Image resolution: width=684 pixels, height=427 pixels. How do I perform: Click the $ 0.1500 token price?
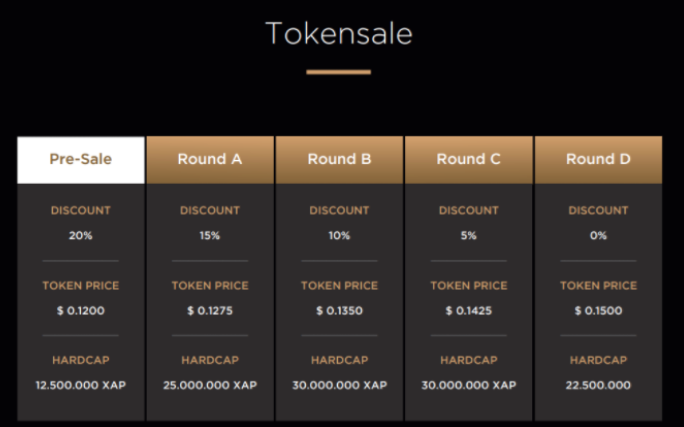[598, 311]
